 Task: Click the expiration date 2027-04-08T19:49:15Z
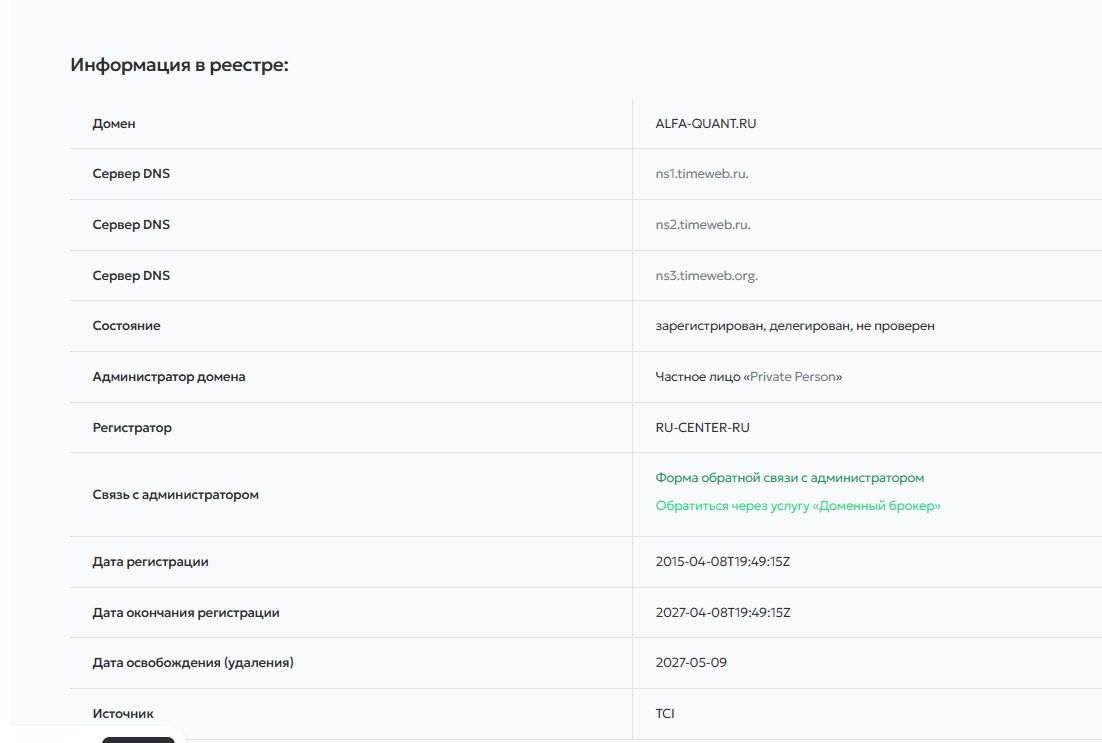722,613
